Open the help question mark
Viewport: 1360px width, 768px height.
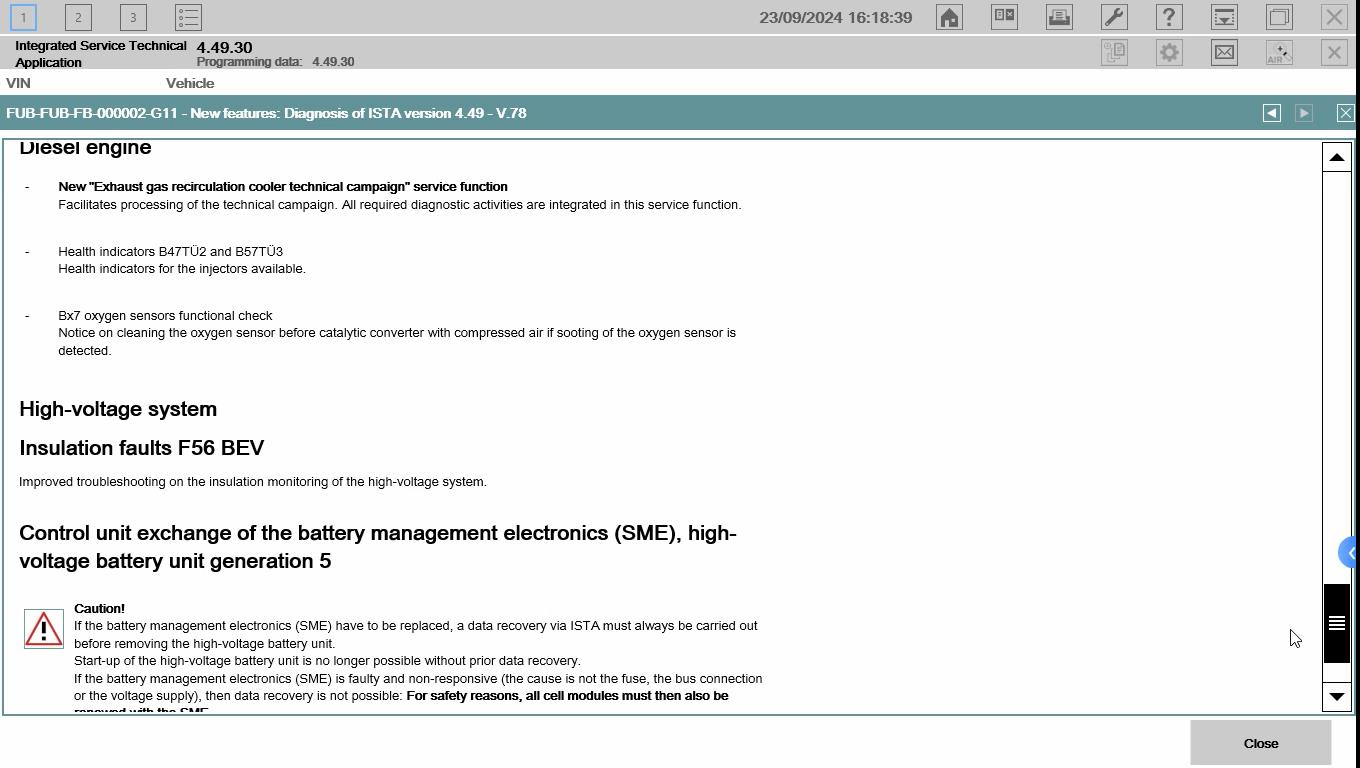(x=1169, y=17)
